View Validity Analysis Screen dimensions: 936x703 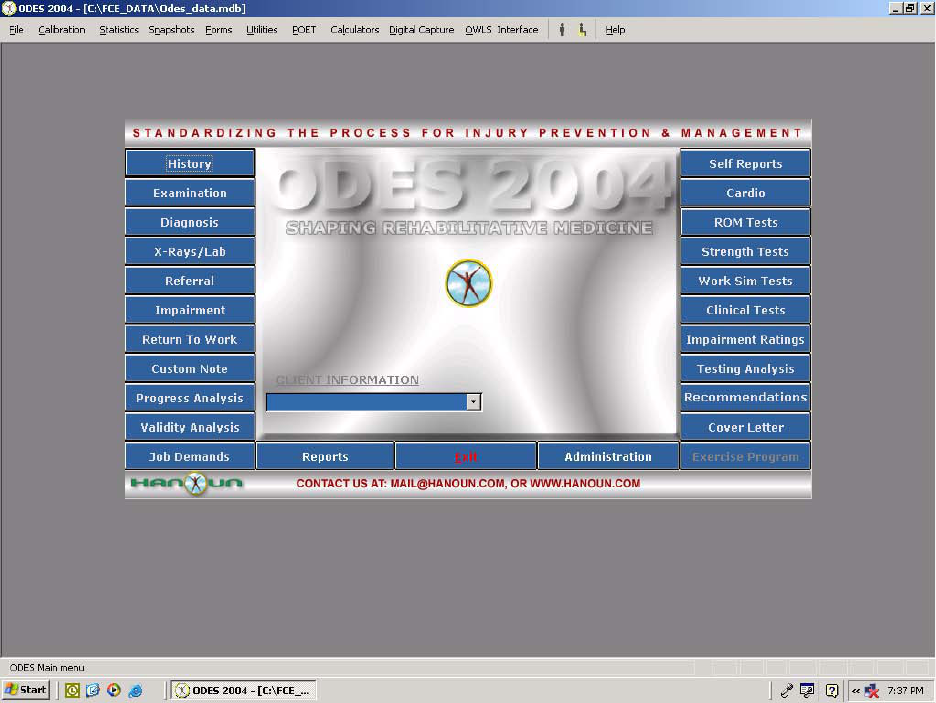[x=190, y=427]
